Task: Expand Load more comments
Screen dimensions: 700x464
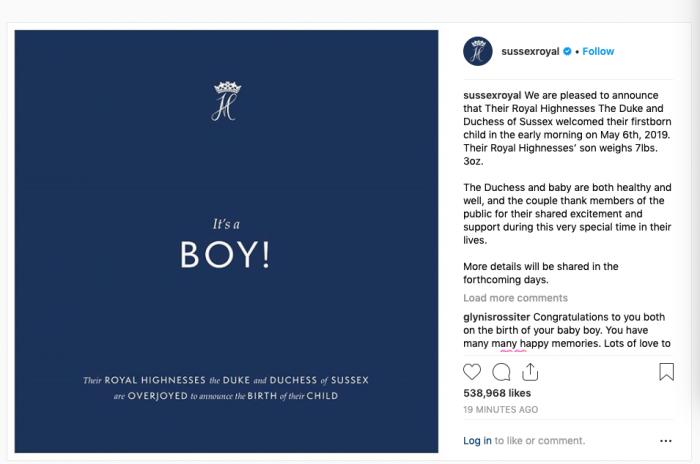Action: click(515, 298)
